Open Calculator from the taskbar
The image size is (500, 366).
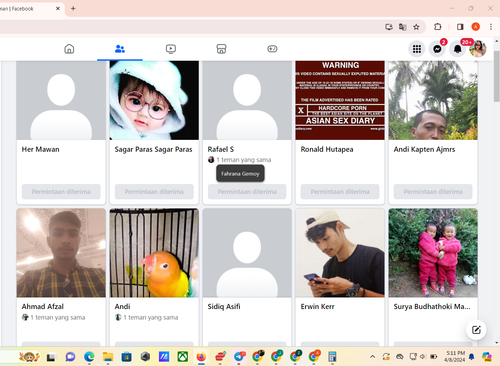[x=332, y=357]
